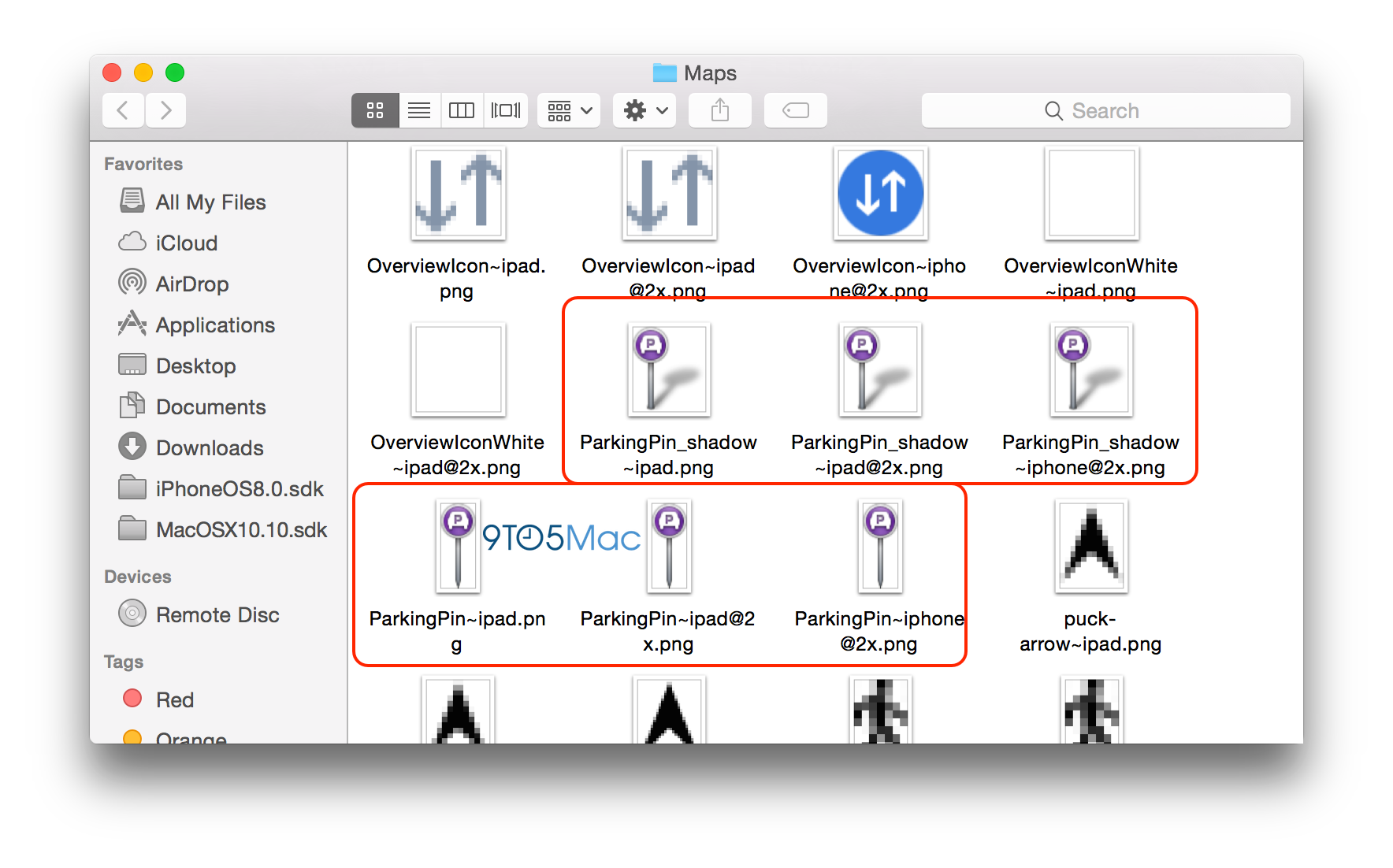The width and height of the screenshot is (1393, 868).
Task: Open AirDrop from the sidebar
Action: (x=191, y=284)
